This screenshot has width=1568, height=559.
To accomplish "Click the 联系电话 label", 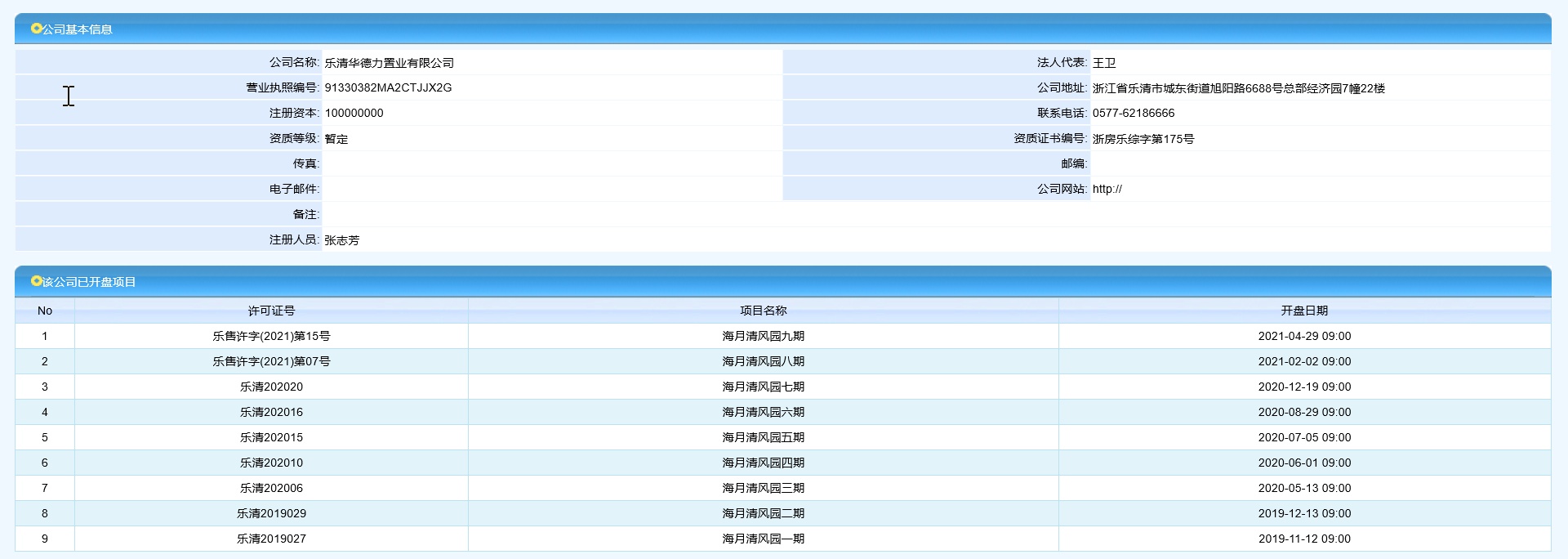I will [1062, 113].
